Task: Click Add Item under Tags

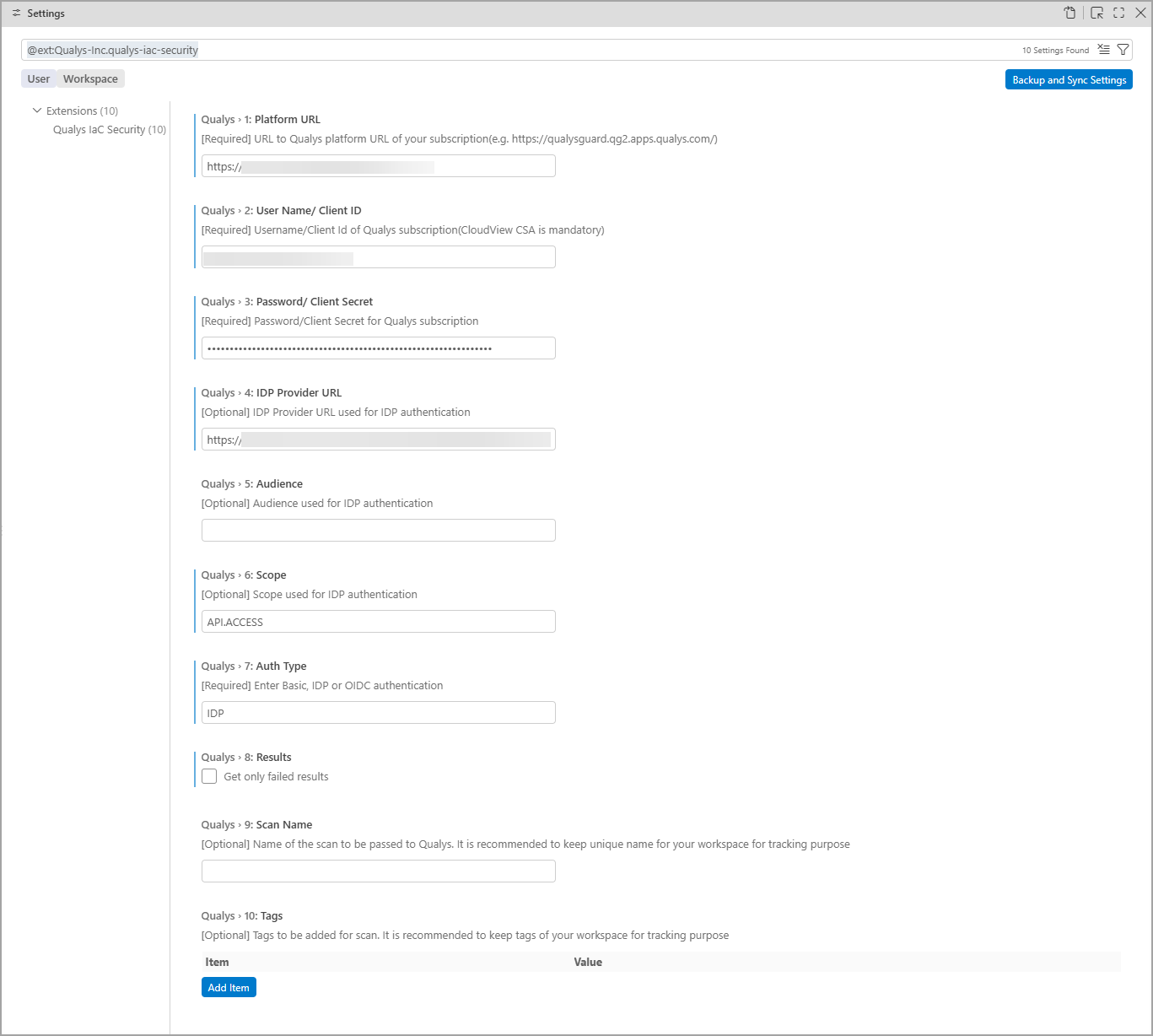Action: point(229,987)
